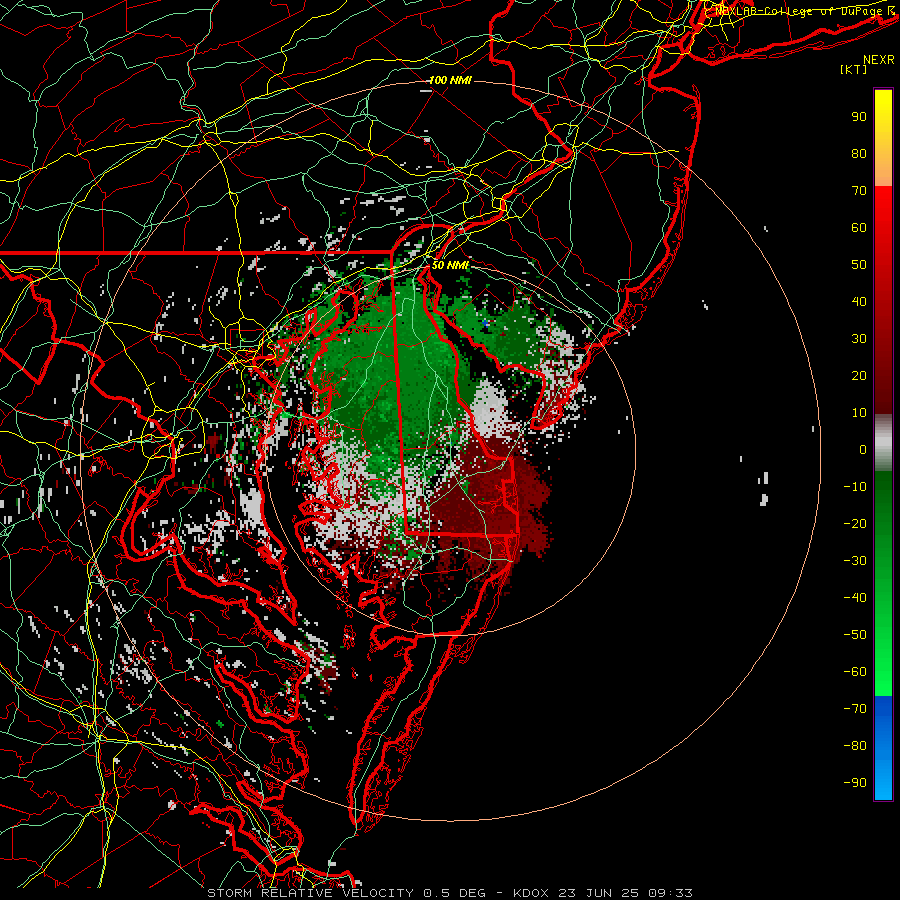Pick the orange segment of the color bar
Image resolution: width=900 pixels, height=900 pixels.
(883, 166)
